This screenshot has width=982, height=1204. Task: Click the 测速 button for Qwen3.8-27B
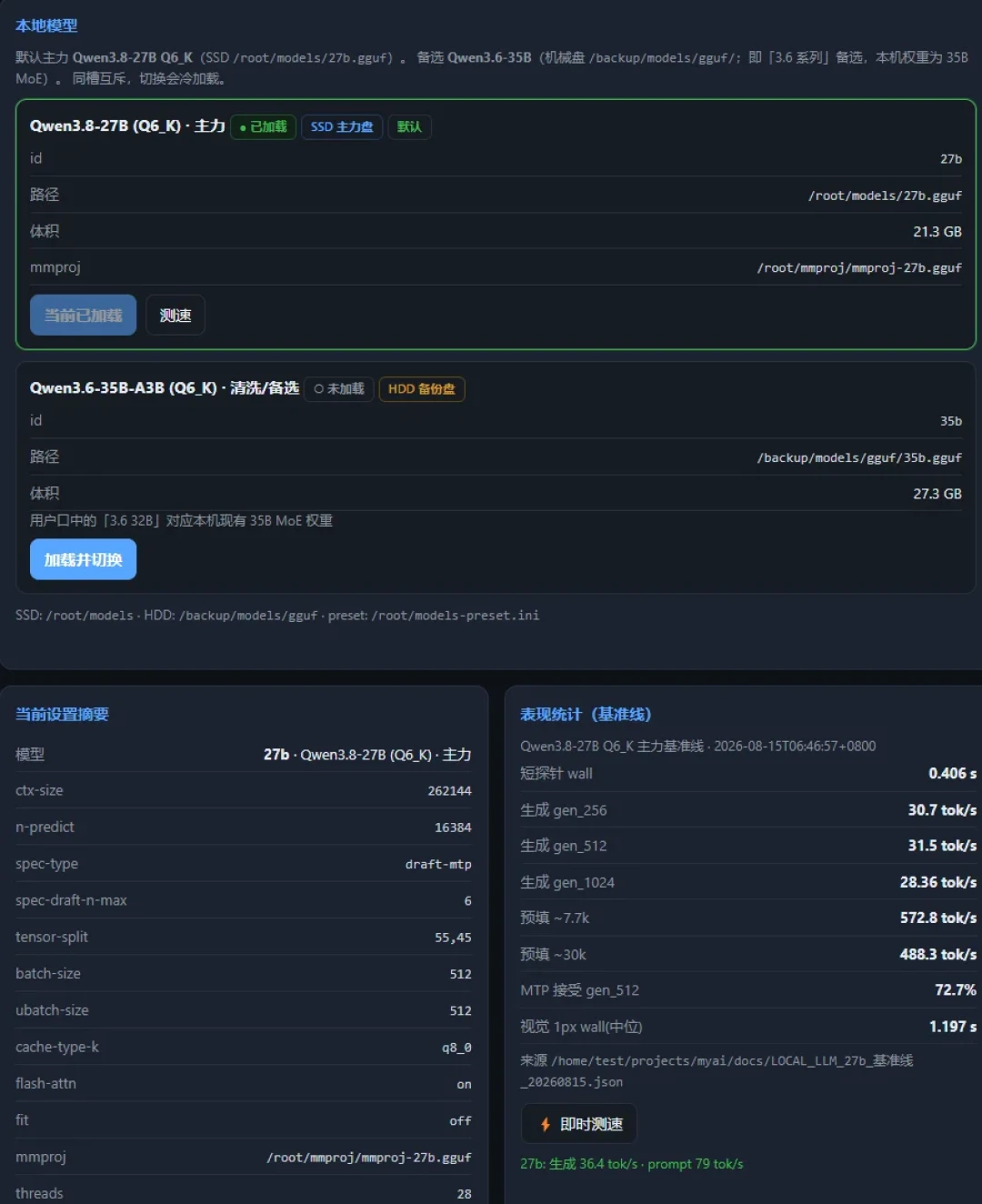pyautogui.click(x=175, y=315)
